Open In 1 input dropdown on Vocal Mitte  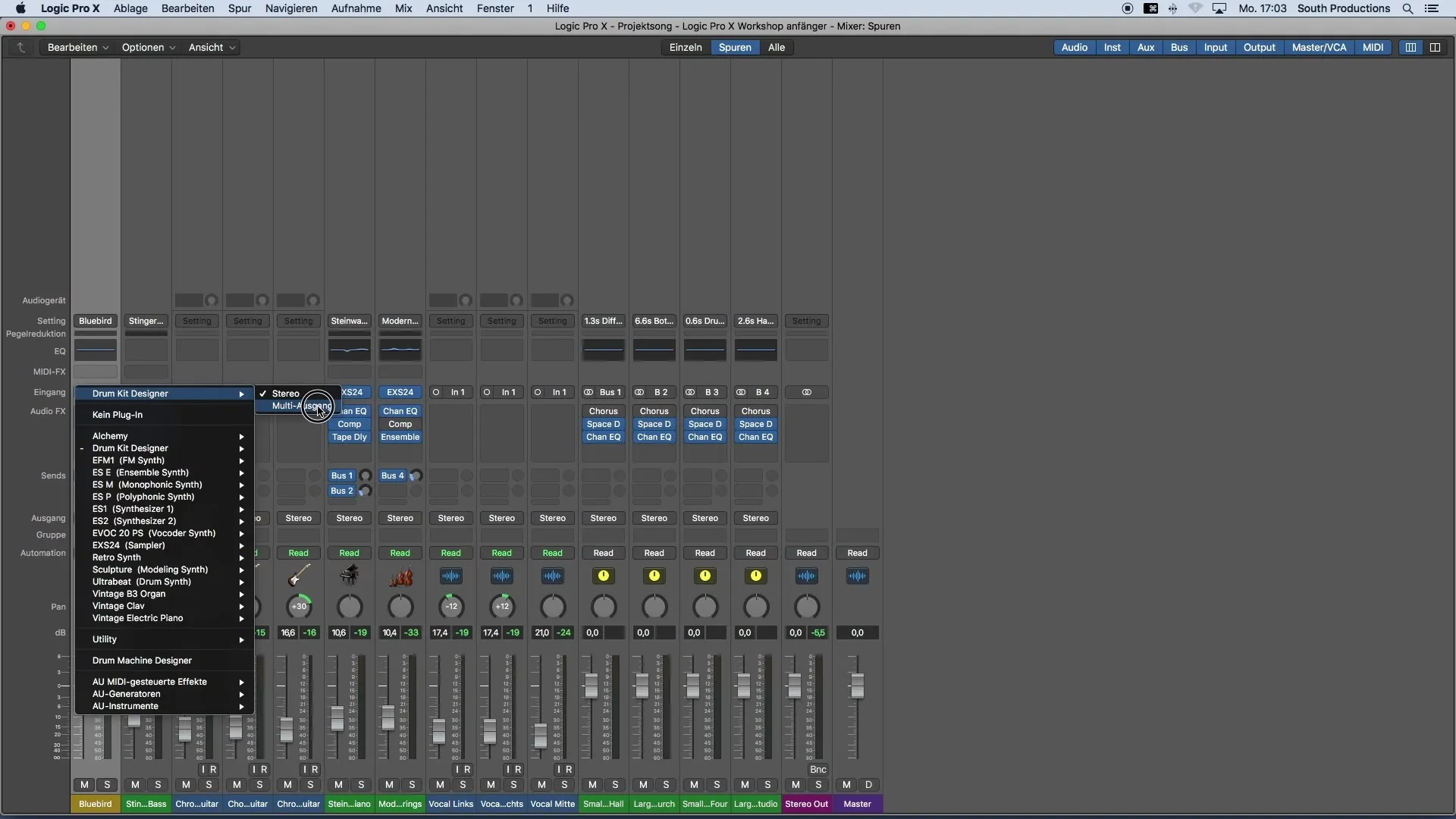(560, 393)
